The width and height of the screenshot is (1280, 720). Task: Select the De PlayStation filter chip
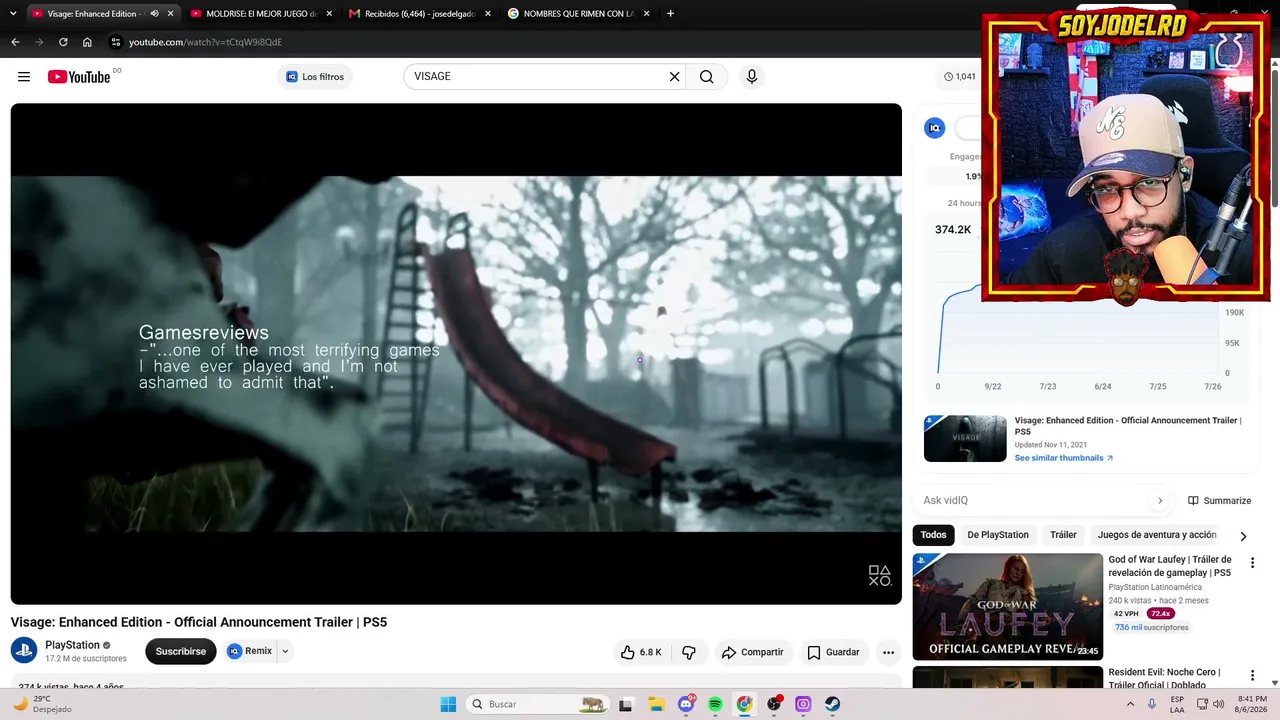point(998,535)
